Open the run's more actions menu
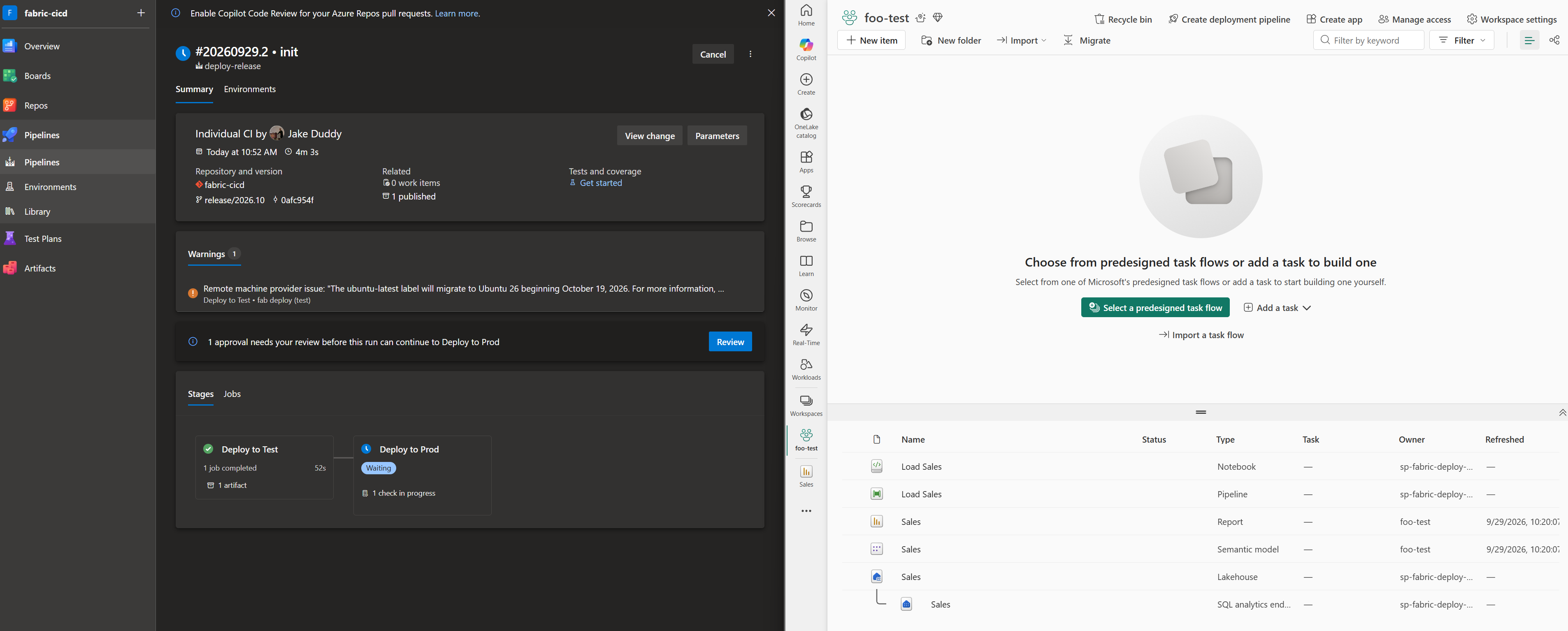This screenshot has height=631, width=1568. [750, 54]
